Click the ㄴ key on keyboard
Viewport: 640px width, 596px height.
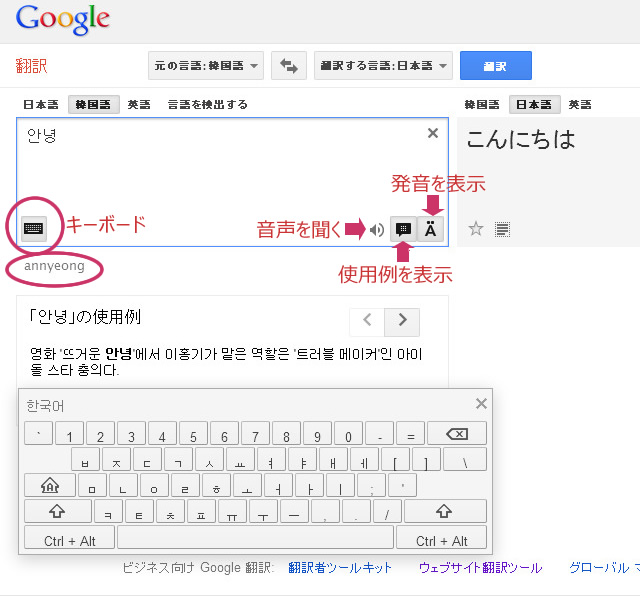123,485
